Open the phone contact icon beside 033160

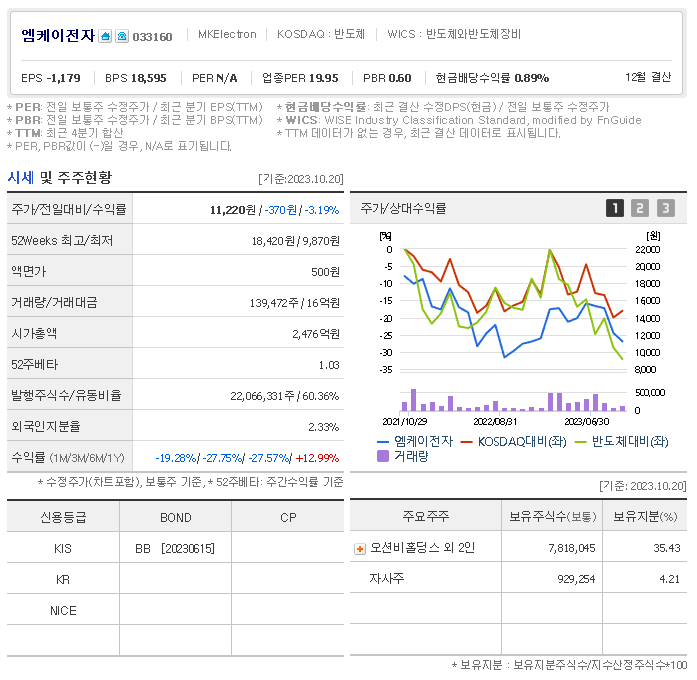[122, 36]
